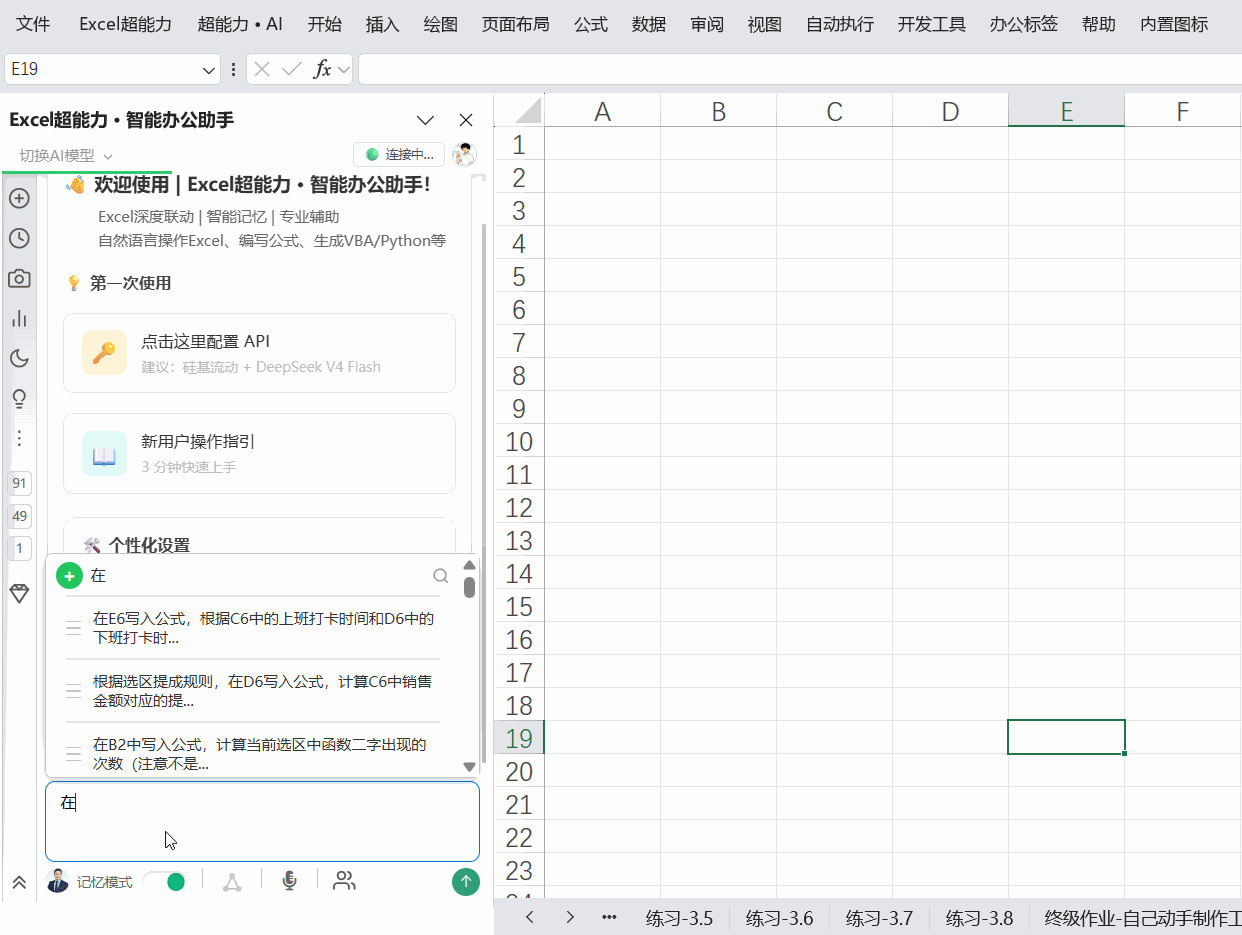Screen dimensions: 1242x935
Task: Click the small avatar beside 记忆模式
Action: click(58, 881)
